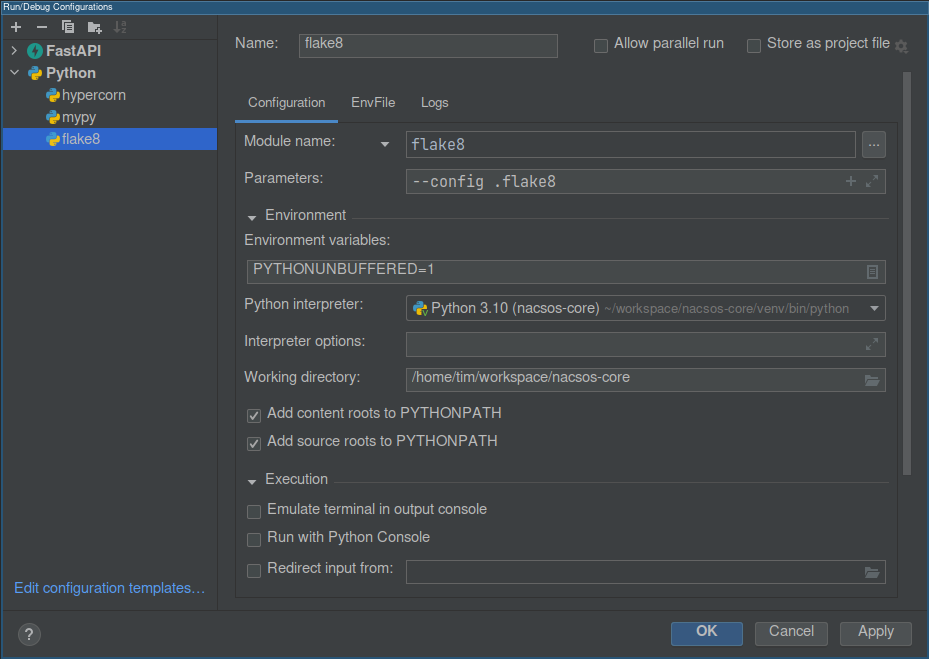Screen dimensions: 929x659
Task: Click the Add New Configuration plus icon
Action: tap(16, 27)
